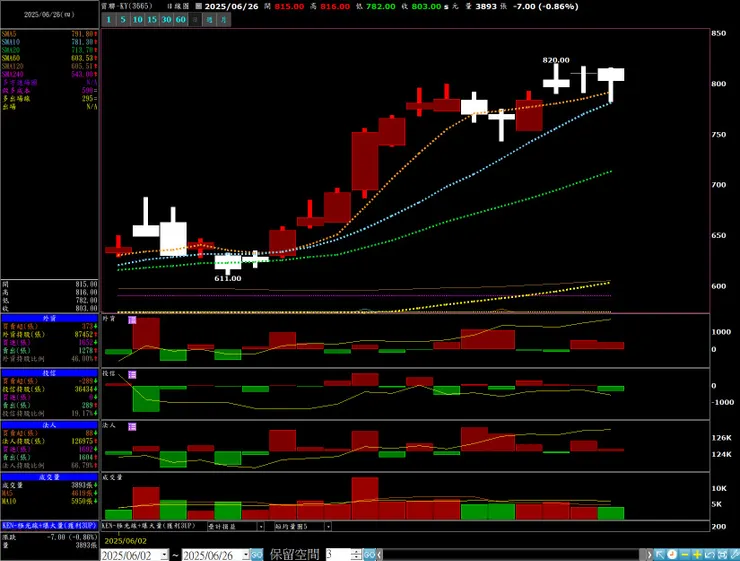Click the SMA5 indicator row
This screenshot has width=740, height=561.
pyautogui.click(x=50, y=34)
